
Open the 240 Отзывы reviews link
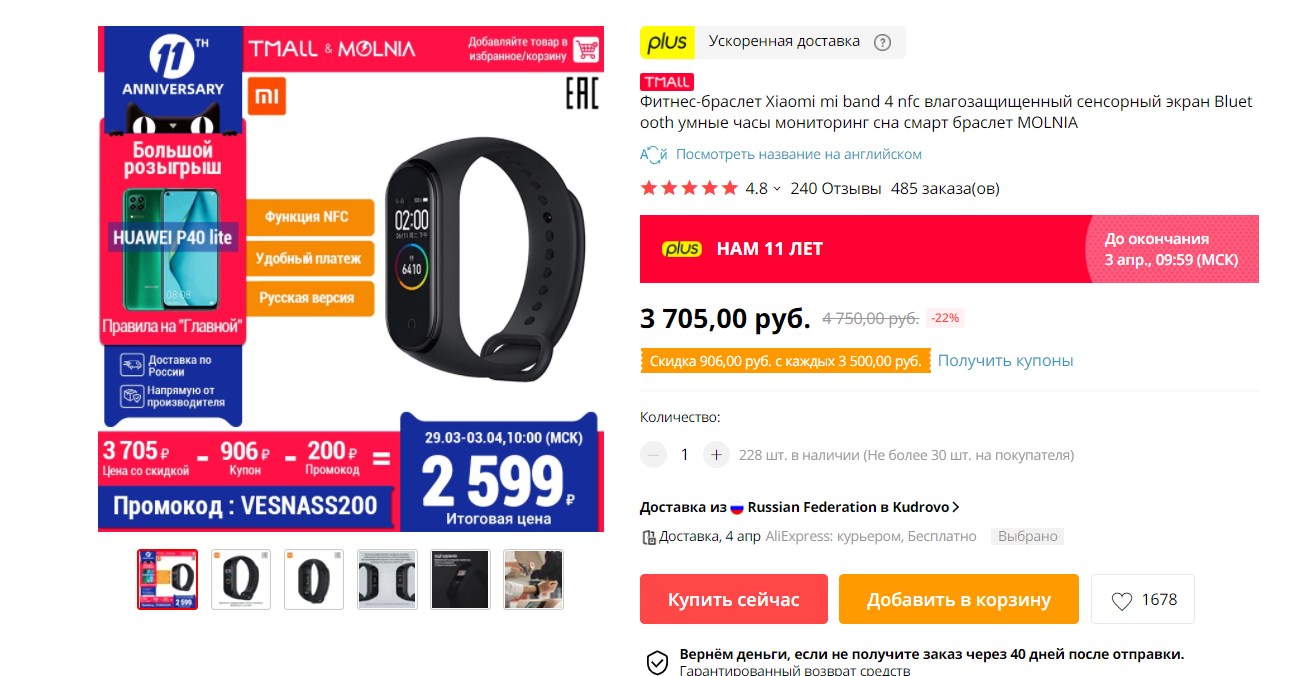point(836,188)
